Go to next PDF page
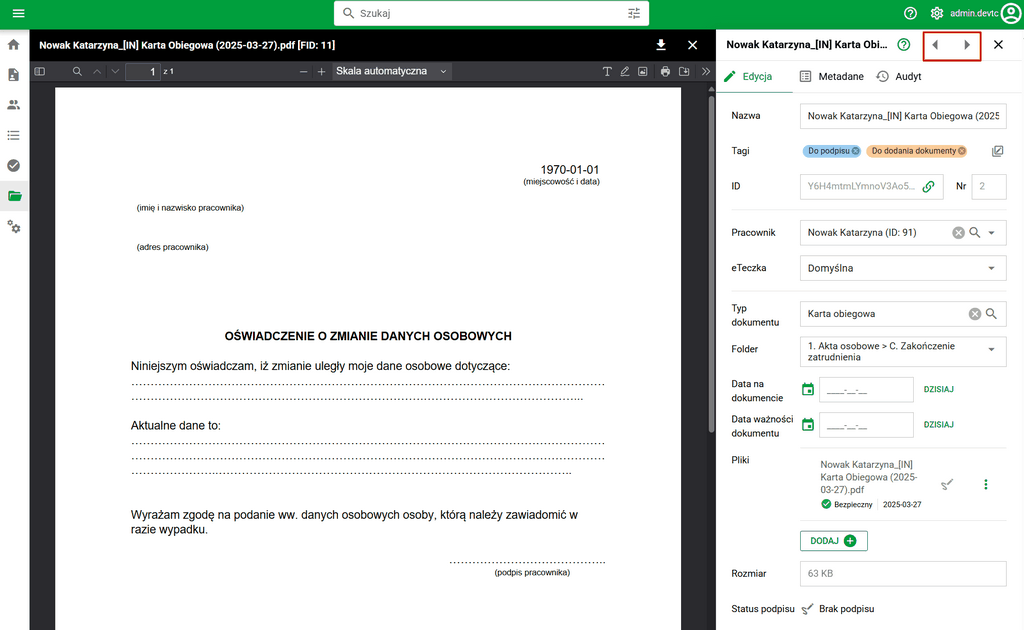 [x=115, y=71]
